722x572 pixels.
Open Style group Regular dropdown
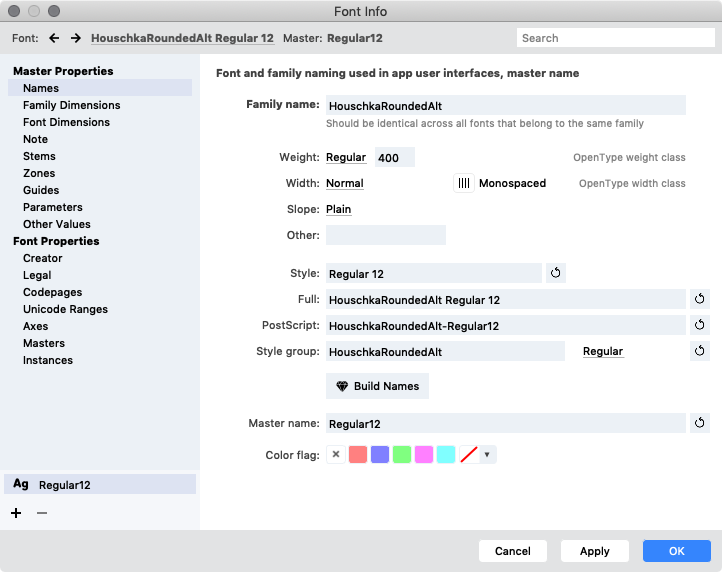[x=603, y=351]
